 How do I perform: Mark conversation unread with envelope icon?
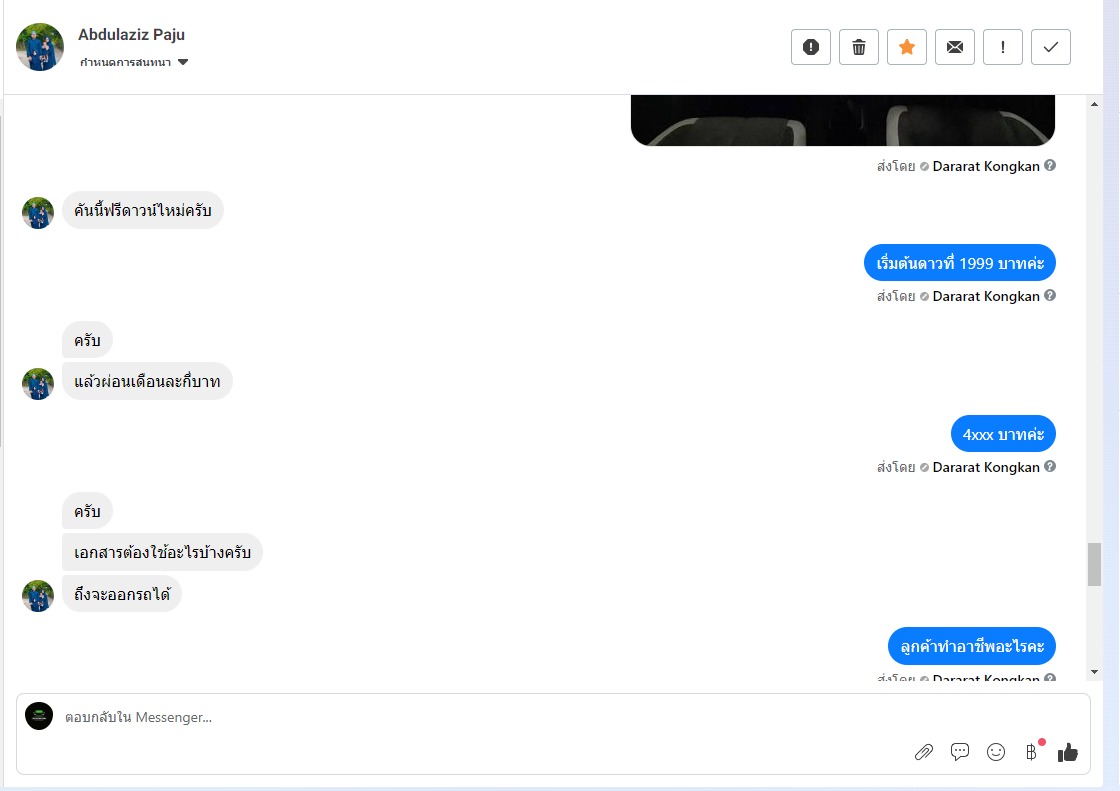954,47
